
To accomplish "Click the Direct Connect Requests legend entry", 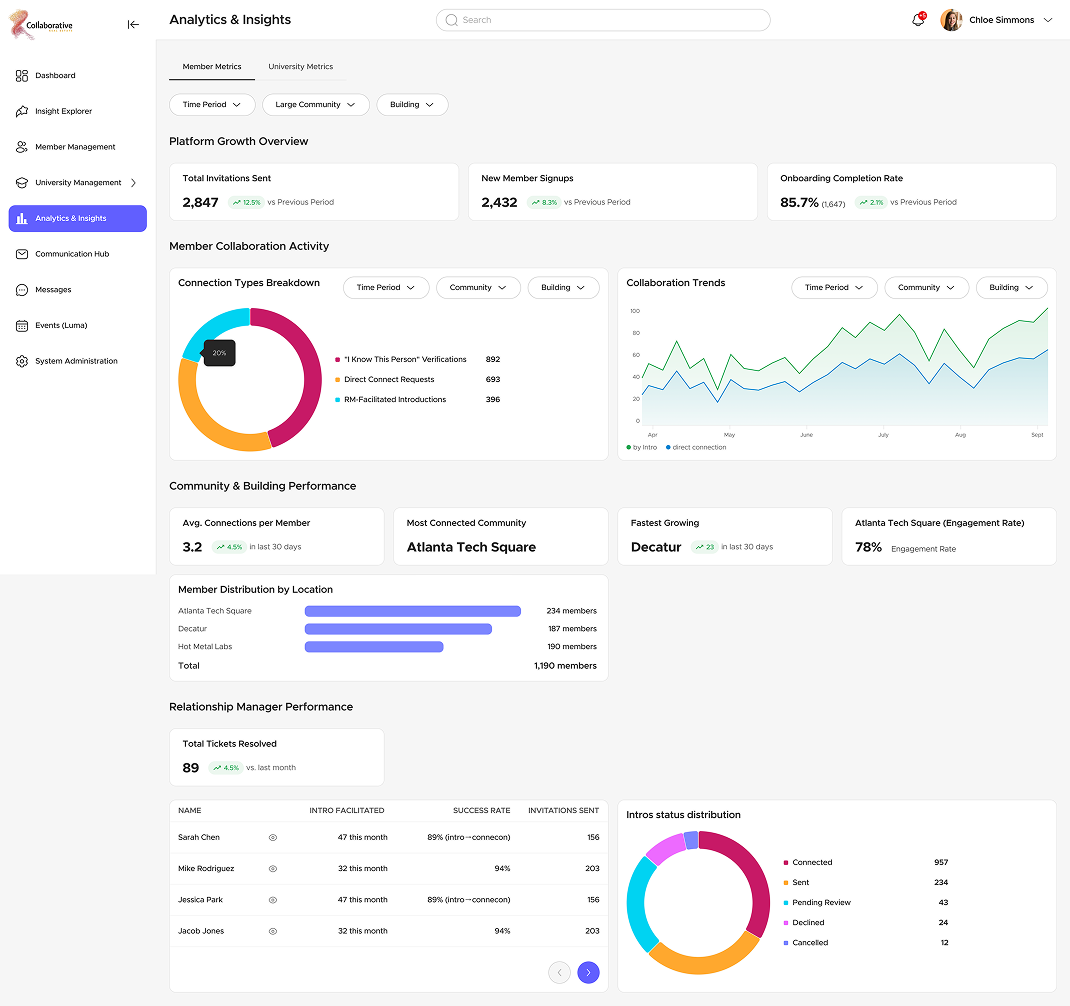I will point(384,379).
